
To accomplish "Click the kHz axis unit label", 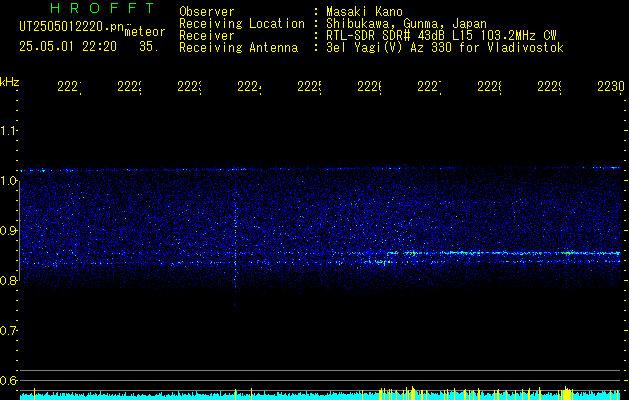I will pyautogui.click(x=10, y=82).
